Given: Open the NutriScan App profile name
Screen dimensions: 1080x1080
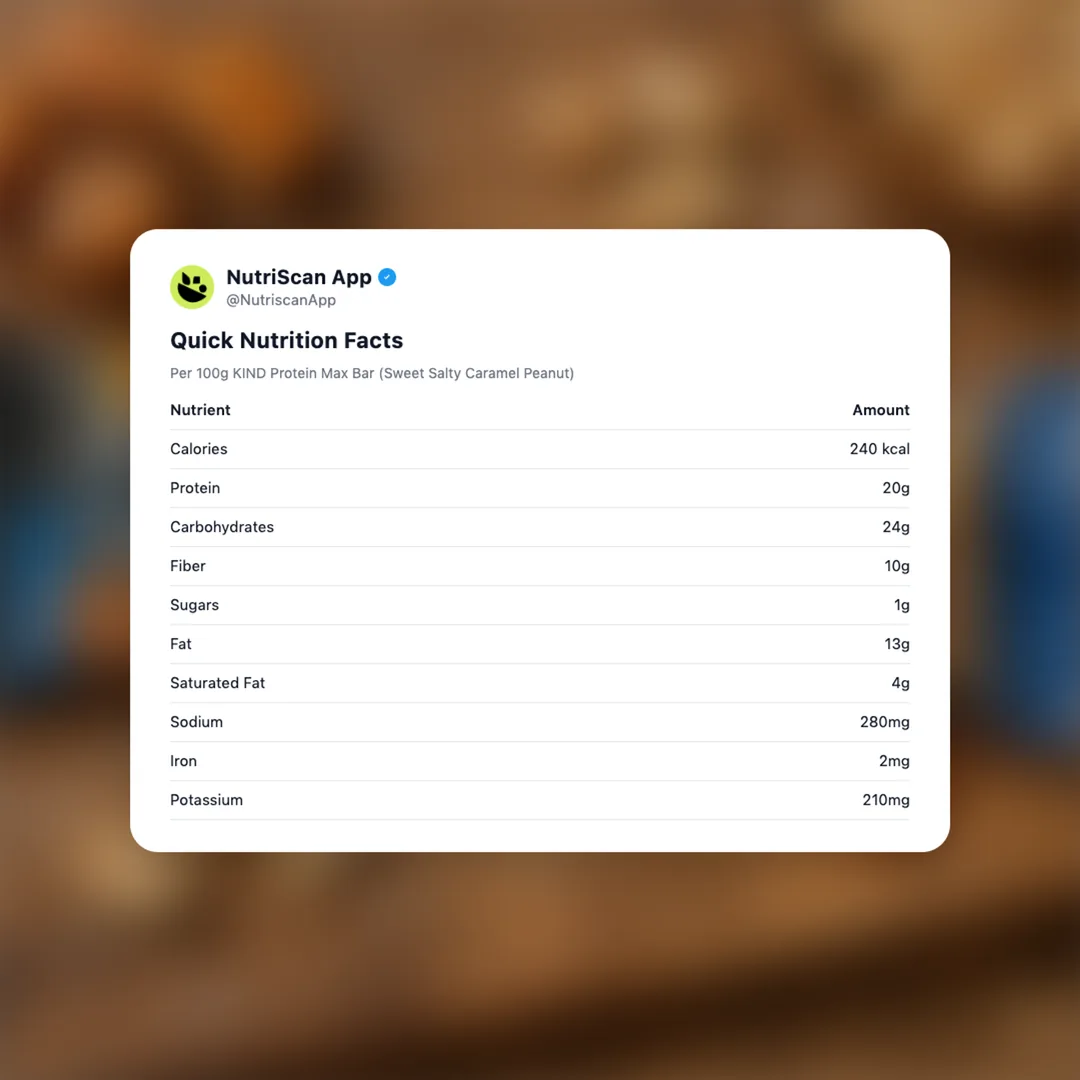Looking at the screenshot, I should tap(298, 277).
